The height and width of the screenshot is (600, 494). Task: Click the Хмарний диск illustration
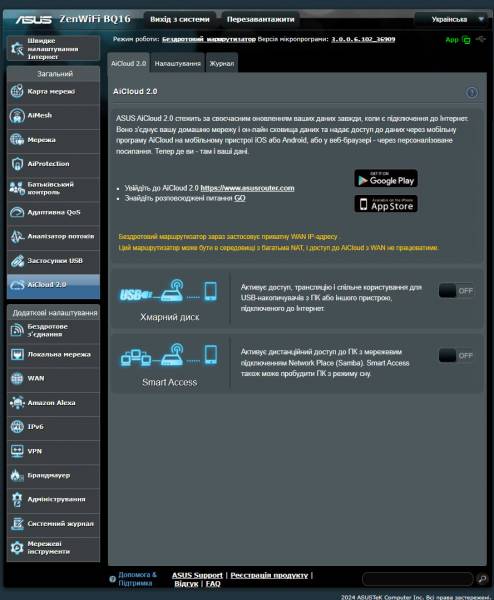pyautogui.click(x=169, y=291)
